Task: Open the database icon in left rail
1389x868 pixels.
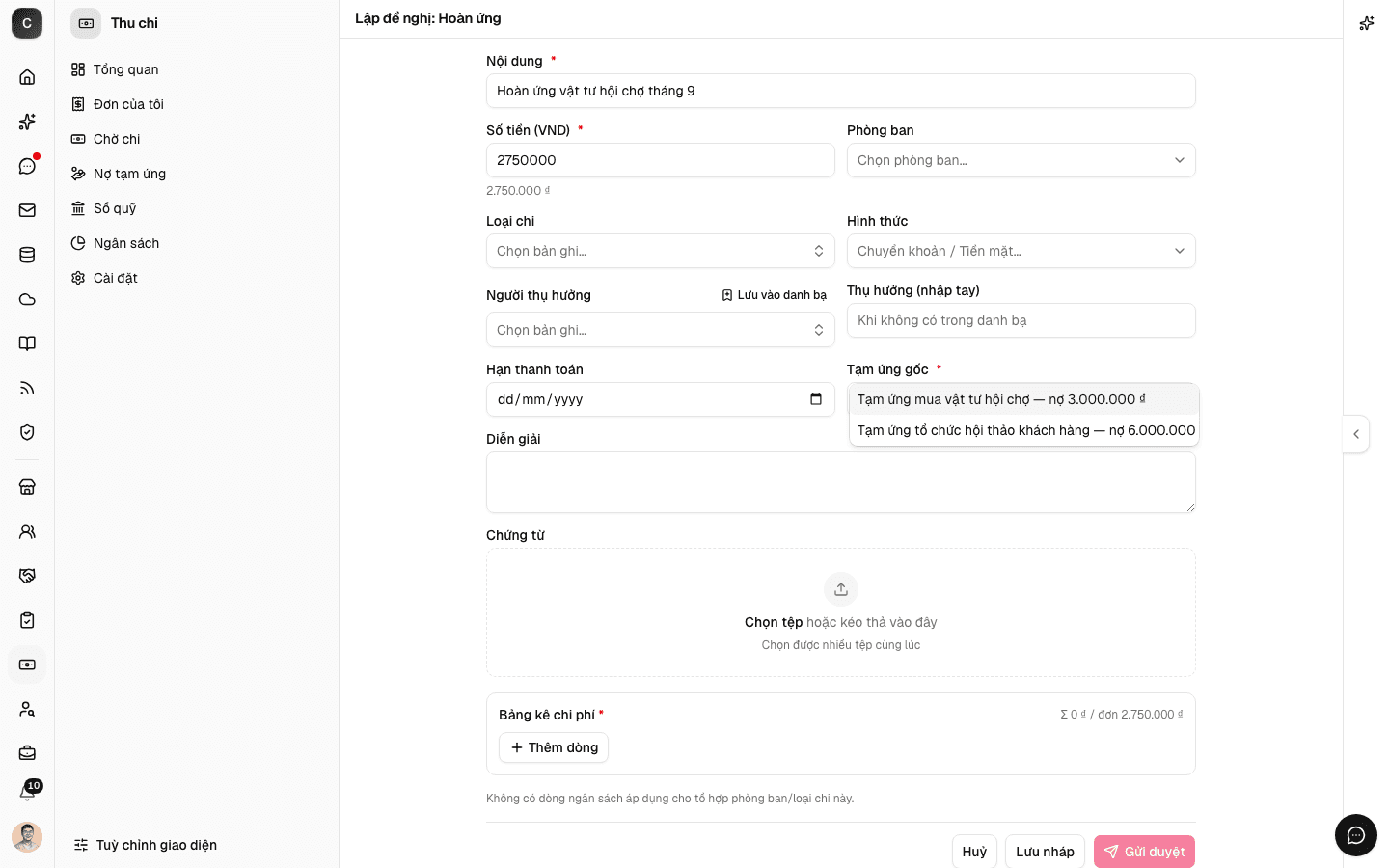Action: (27, 255)
